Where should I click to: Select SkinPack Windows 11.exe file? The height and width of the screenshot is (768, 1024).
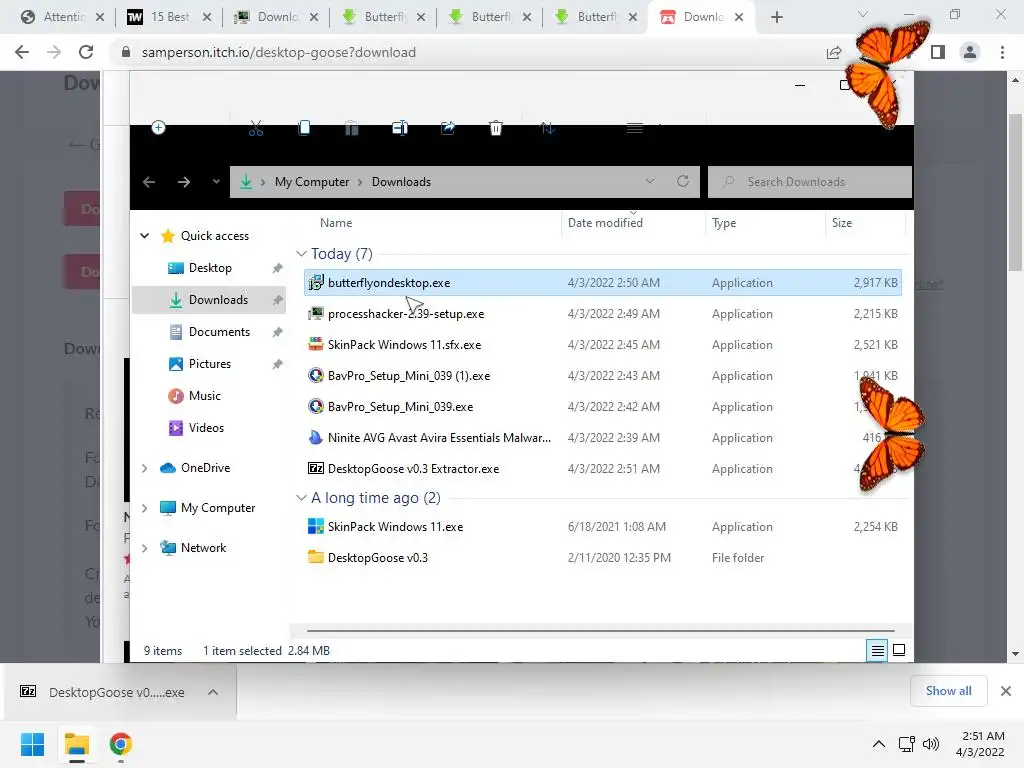pyautogui.click(x=602, y=527)
